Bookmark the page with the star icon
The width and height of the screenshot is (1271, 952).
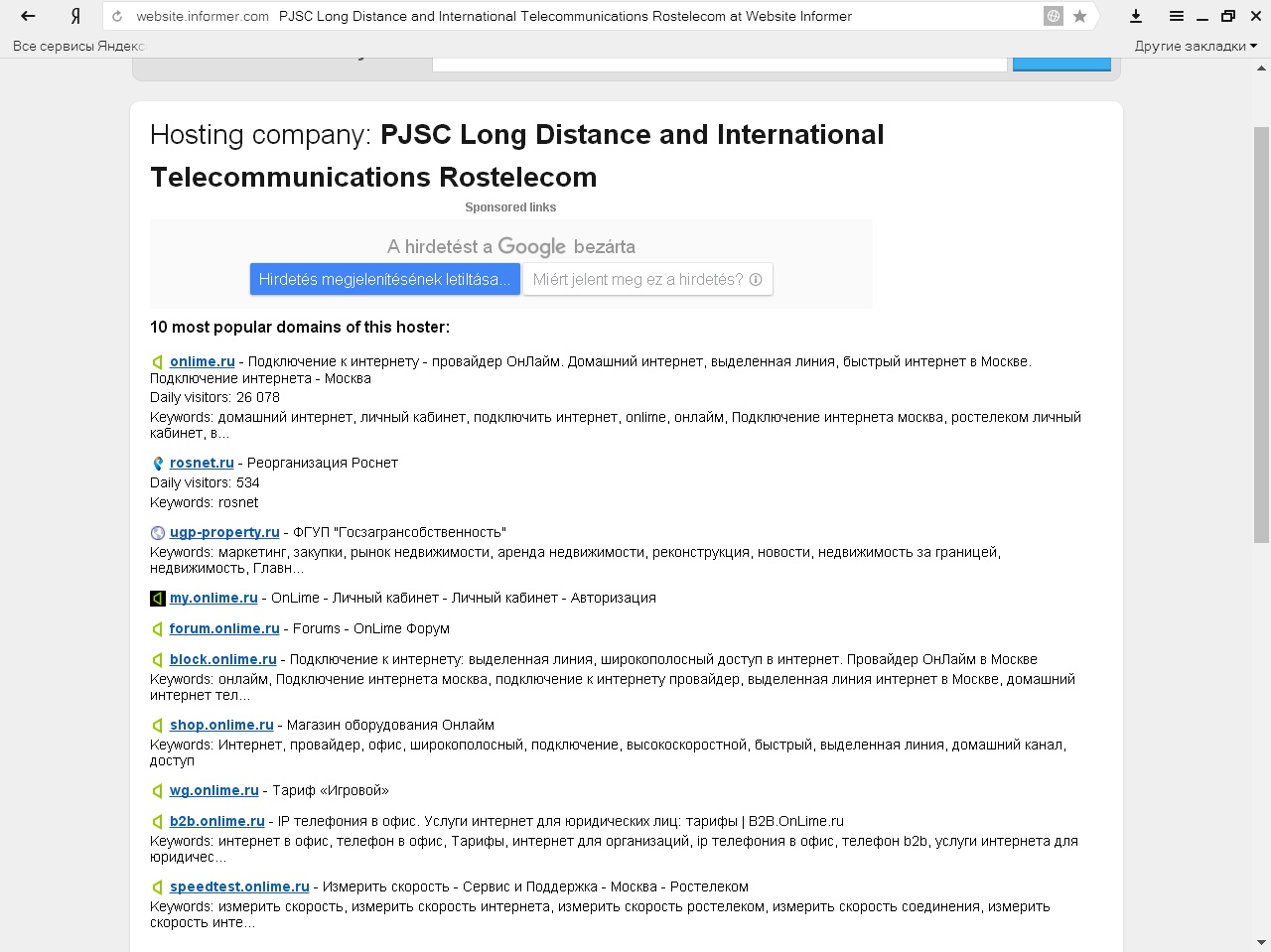tap(1080, 16)
